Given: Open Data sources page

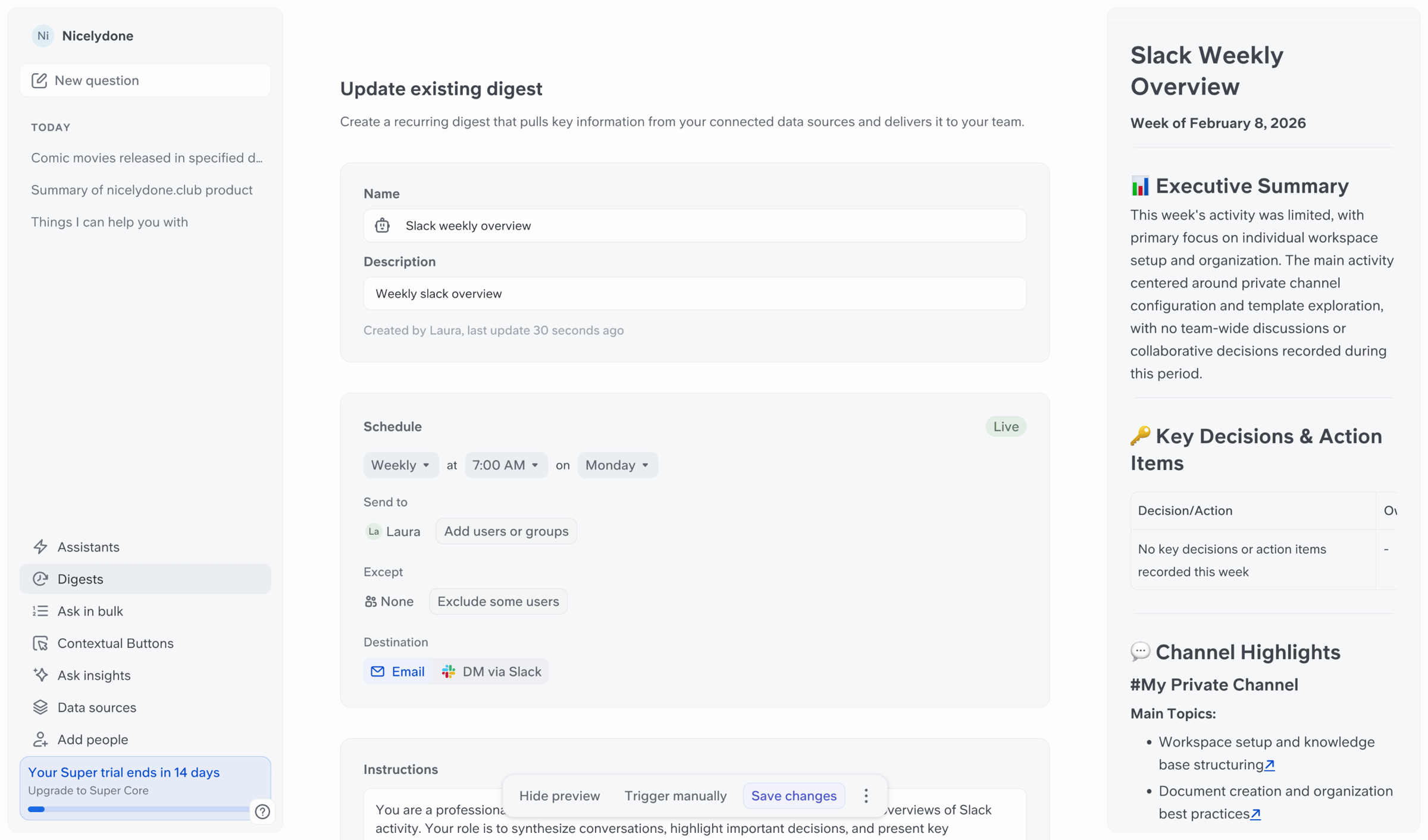Looking at the screenshot, I should [145, 707].
